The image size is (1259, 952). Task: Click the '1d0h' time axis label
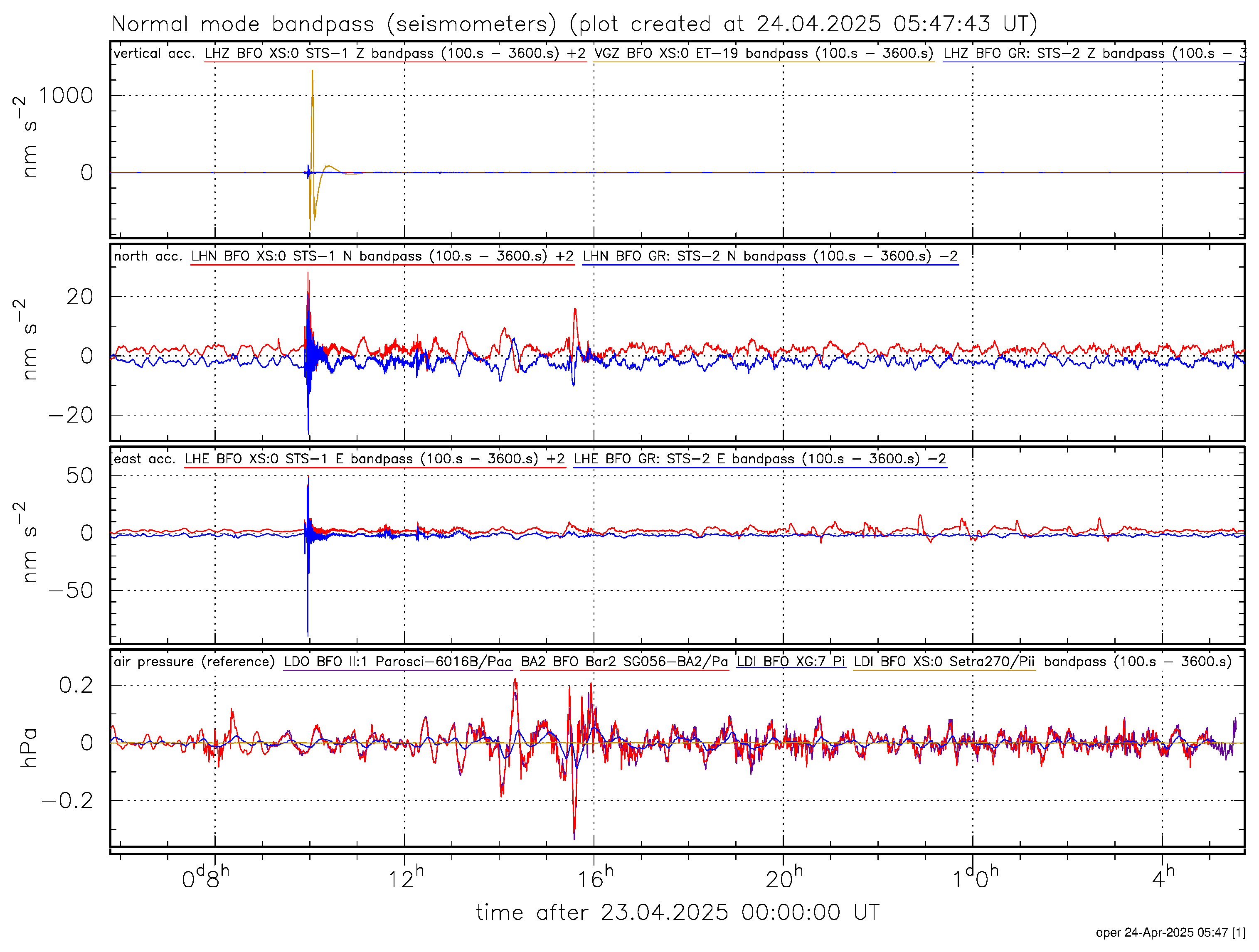click(976, 877)
